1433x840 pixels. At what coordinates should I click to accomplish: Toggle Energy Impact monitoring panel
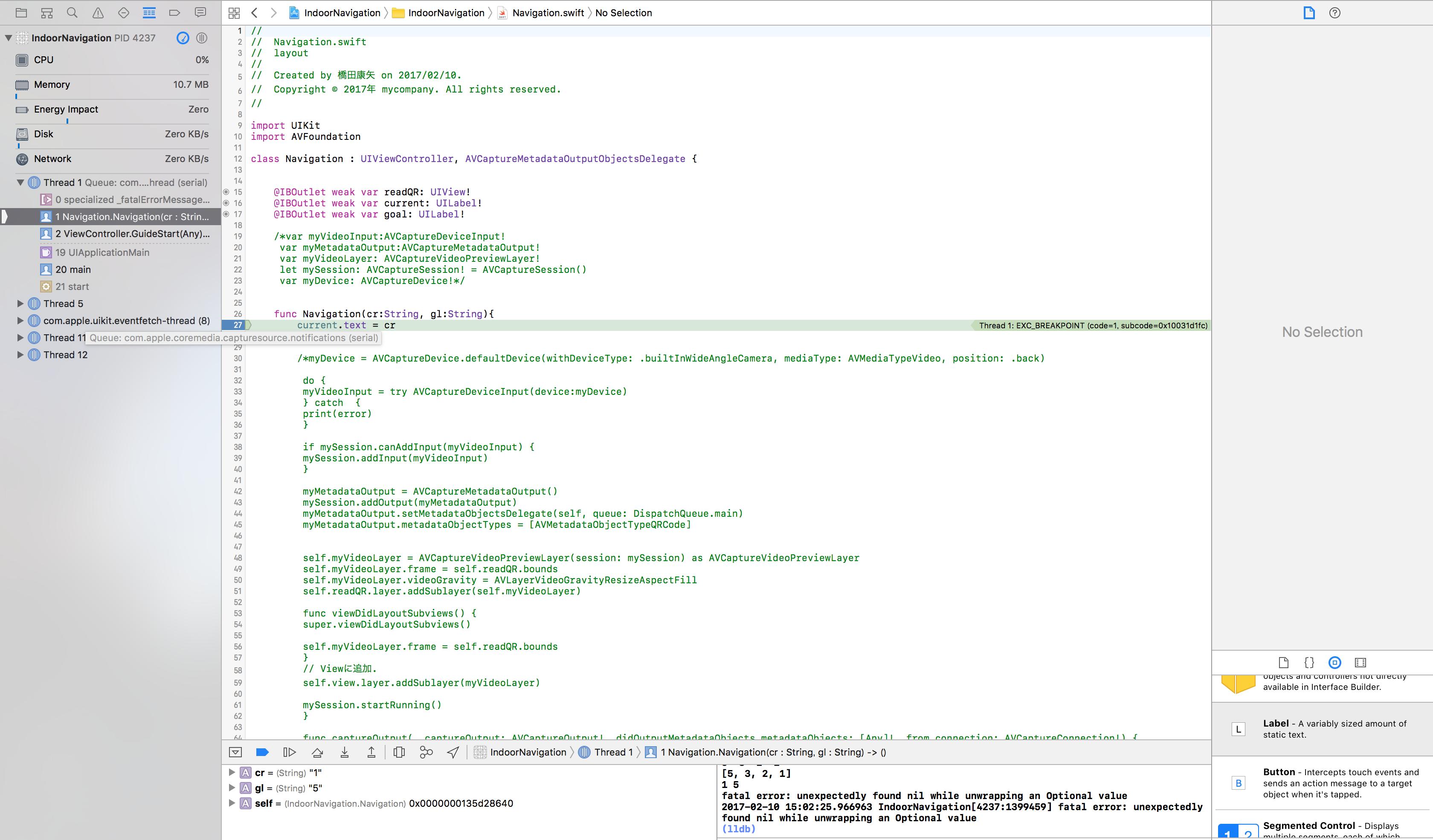pyautogui.click(x=110, y=108)
